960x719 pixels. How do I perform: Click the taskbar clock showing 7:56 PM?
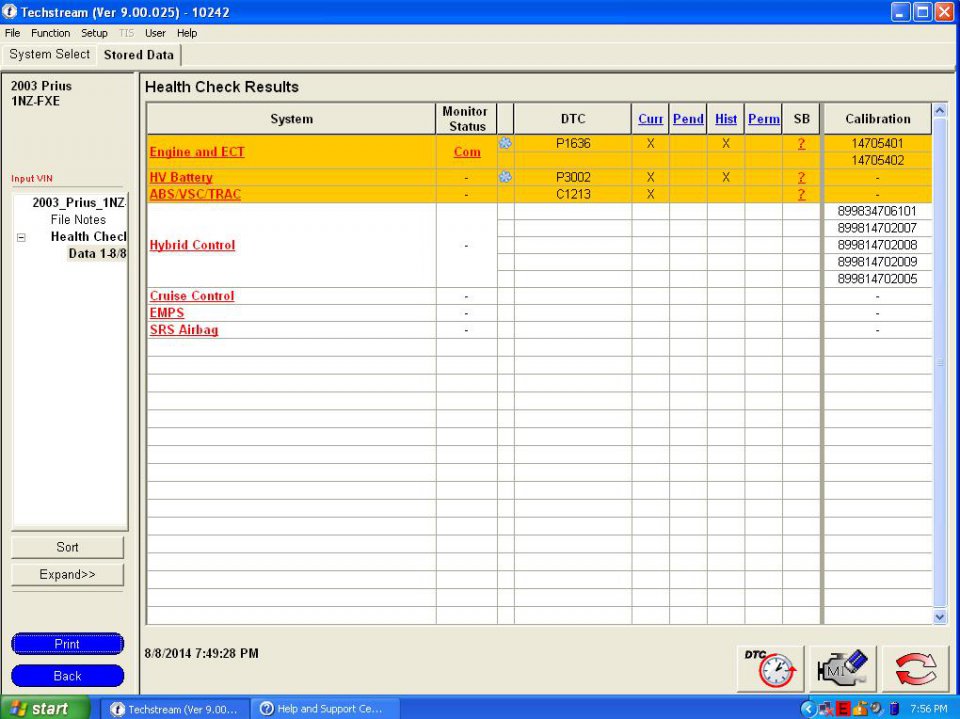click(x=929, y=709)
